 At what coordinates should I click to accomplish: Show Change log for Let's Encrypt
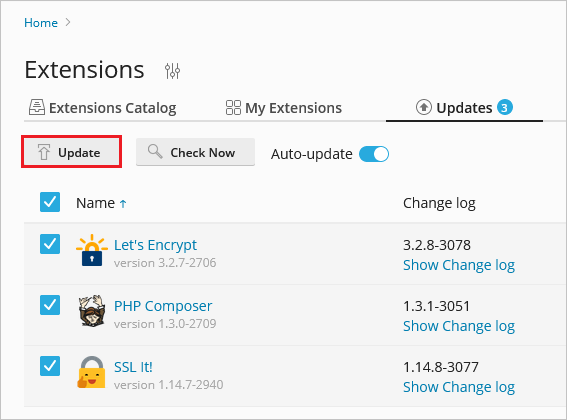point(459,265)
